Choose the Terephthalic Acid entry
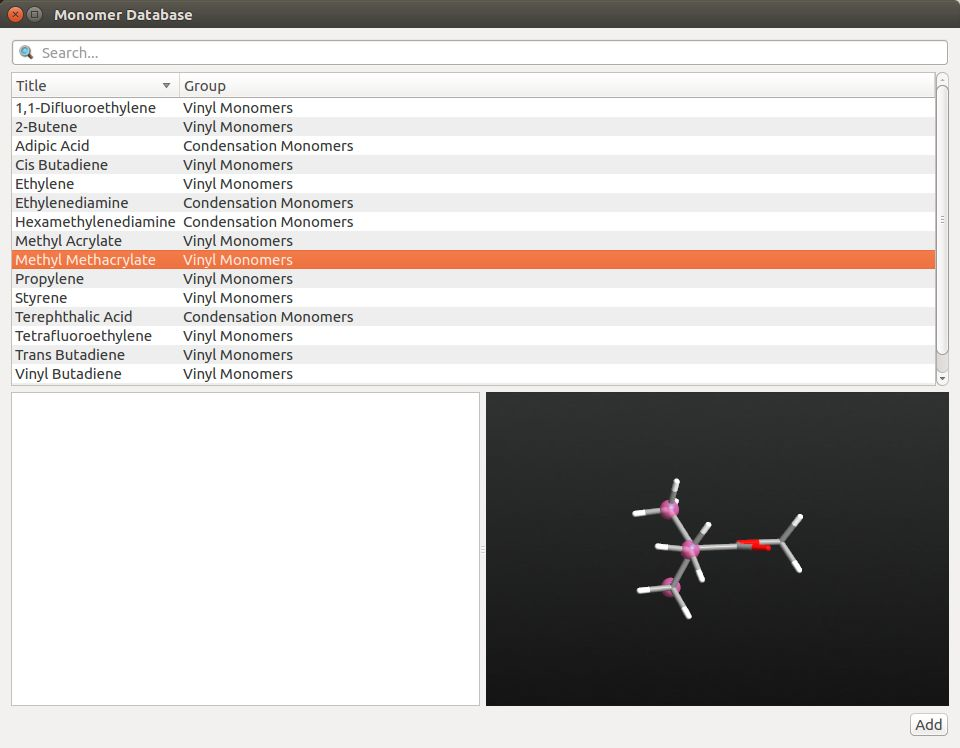Viewport: 960px width, 748px height. tap(73, 317)
